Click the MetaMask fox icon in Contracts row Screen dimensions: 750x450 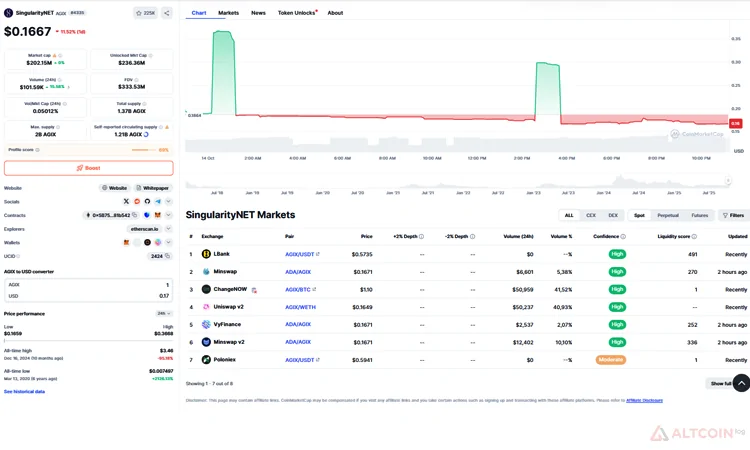157,215
